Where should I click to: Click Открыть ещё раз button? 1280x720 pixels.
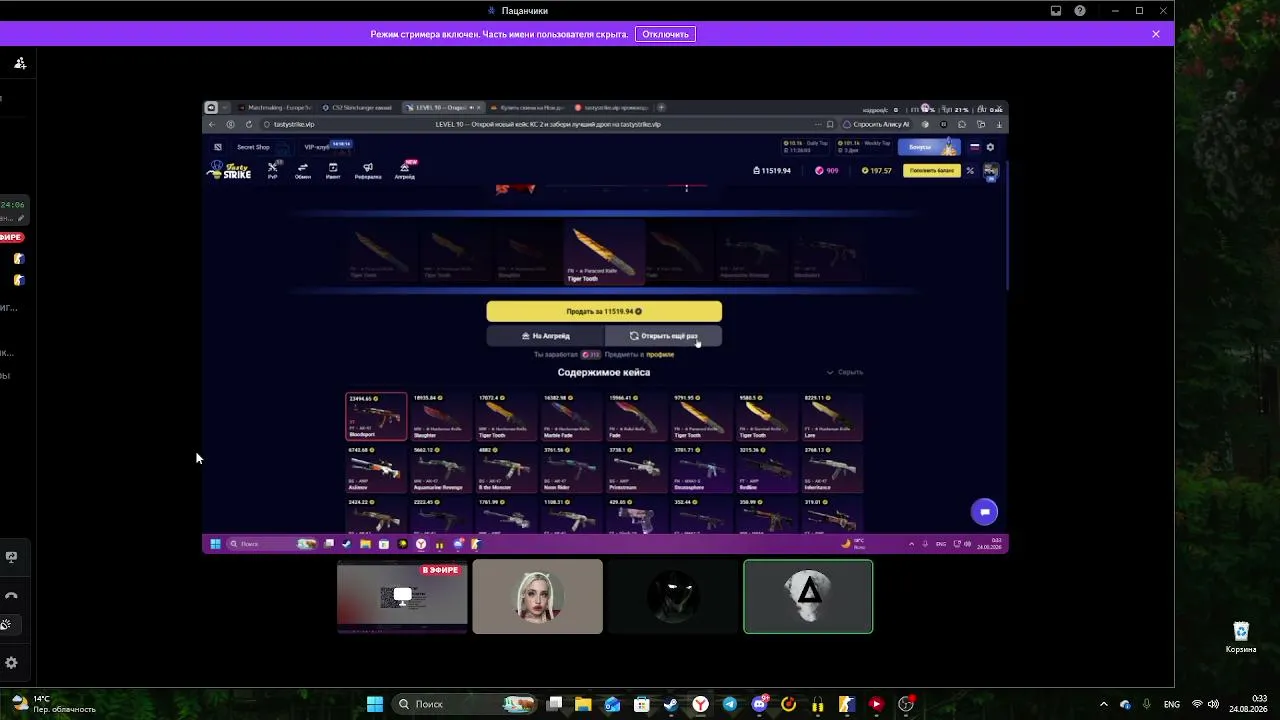[x=664, y=336]
